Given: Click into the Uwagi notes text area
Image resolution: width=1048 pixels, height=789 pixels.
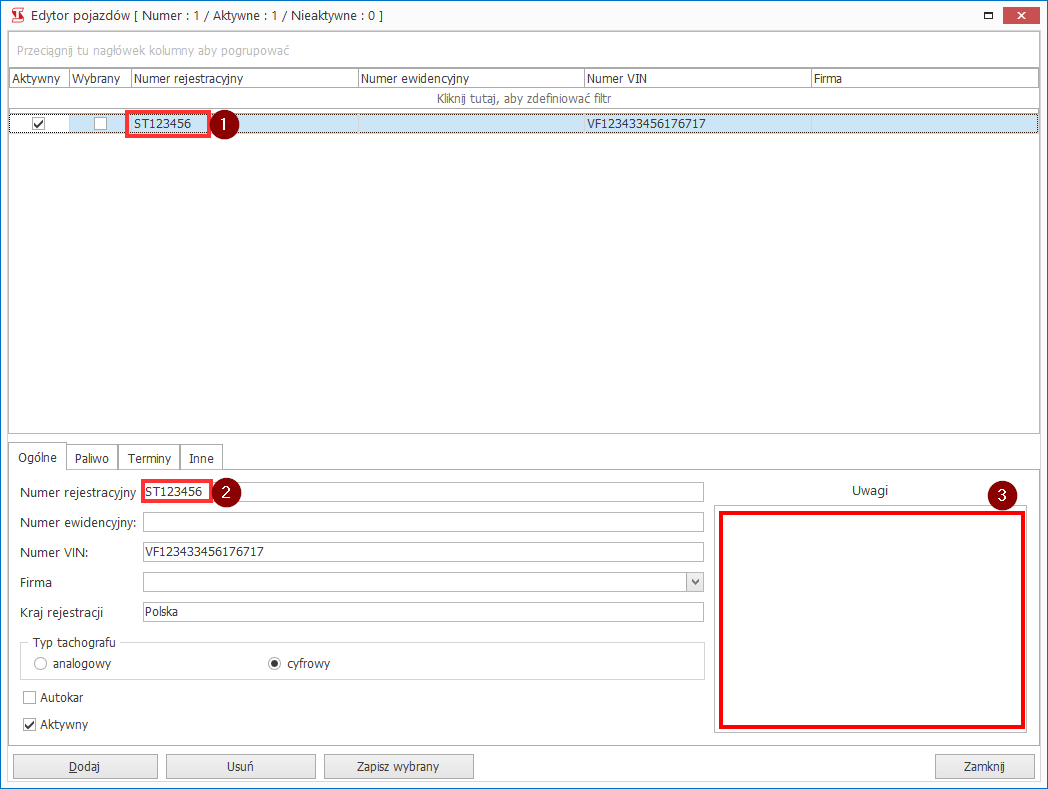Looking at the screenshot, I should click(x=871, y=620).
